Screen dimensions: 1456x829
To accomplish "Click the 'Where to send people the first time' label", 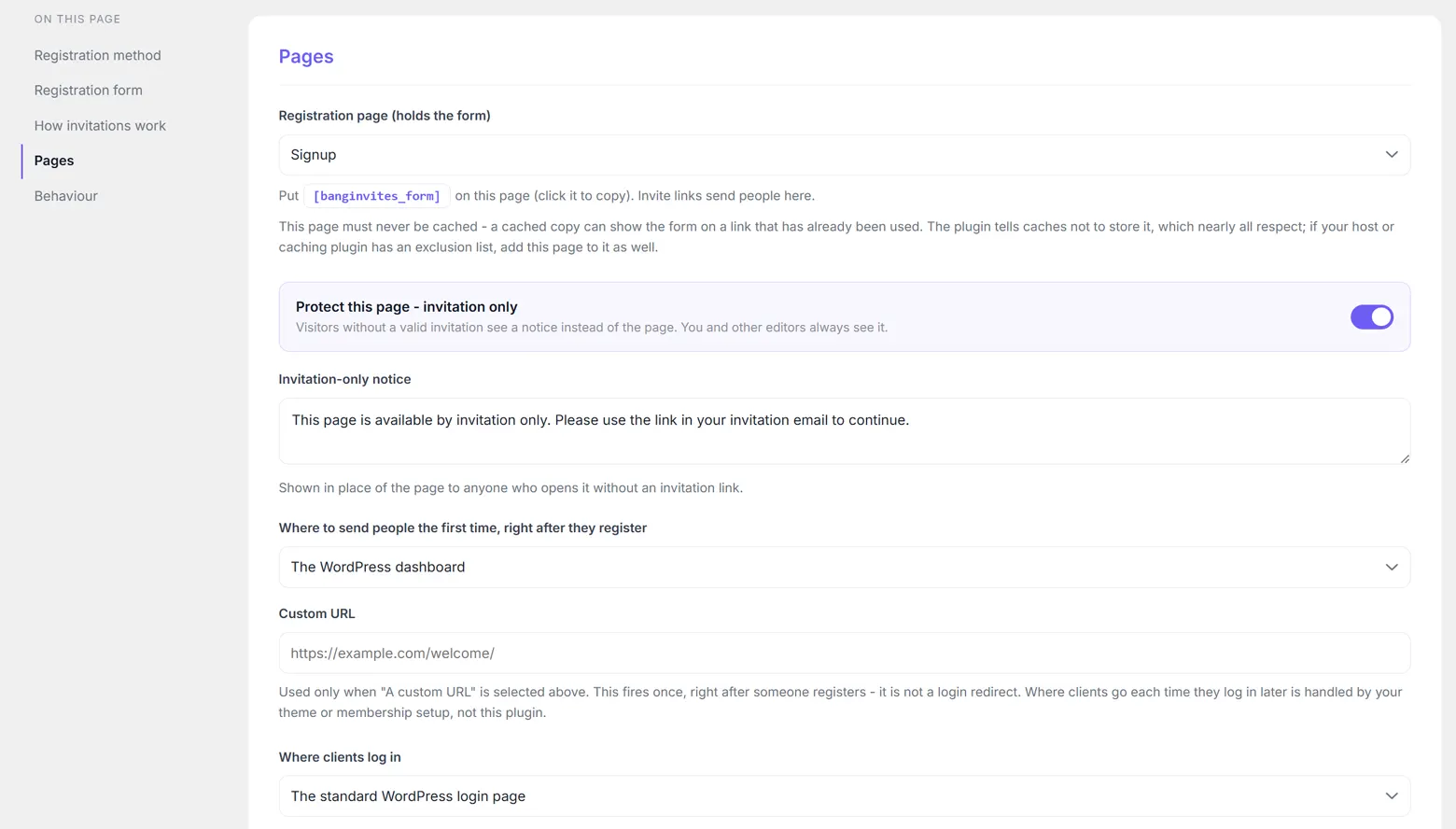I will pos(463,527).
